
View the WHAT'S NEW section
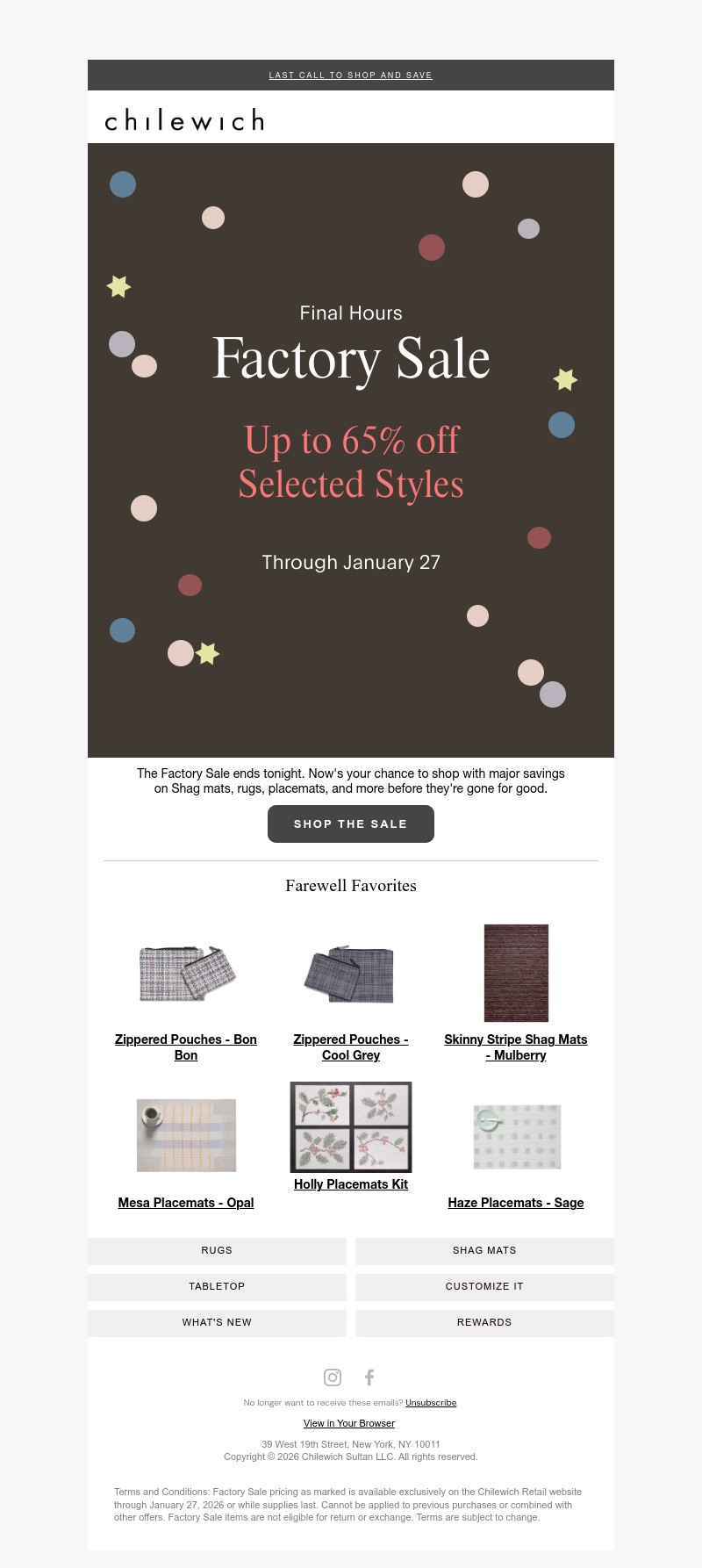tap(217, 1322)
